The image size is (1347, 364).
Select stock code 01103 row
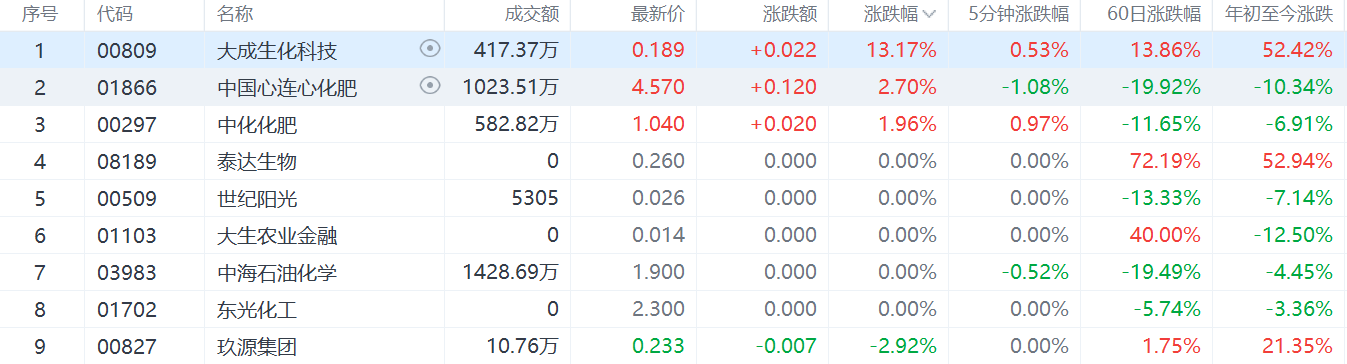[673, 235]
